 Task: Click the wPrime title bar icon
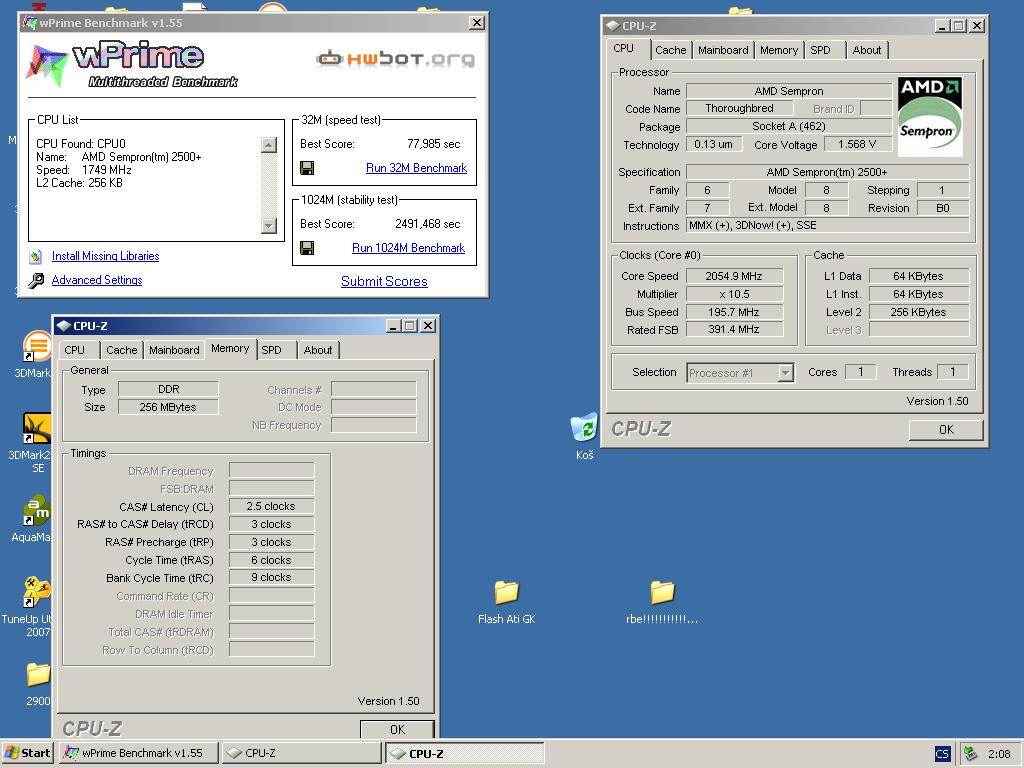[29, 23]
